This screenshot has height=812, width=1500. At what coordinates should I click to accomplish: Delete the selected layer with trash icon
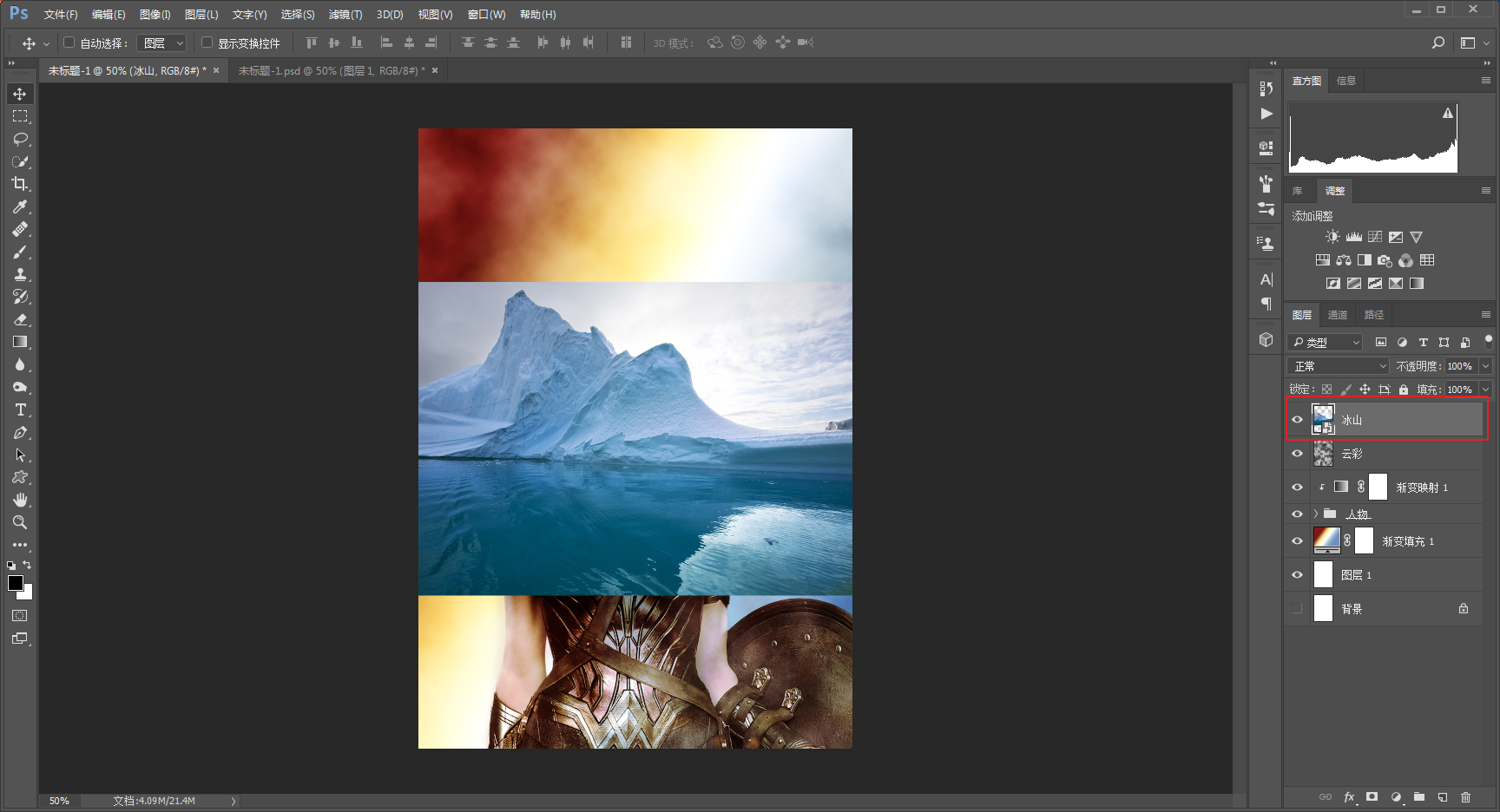point(1466,797)
